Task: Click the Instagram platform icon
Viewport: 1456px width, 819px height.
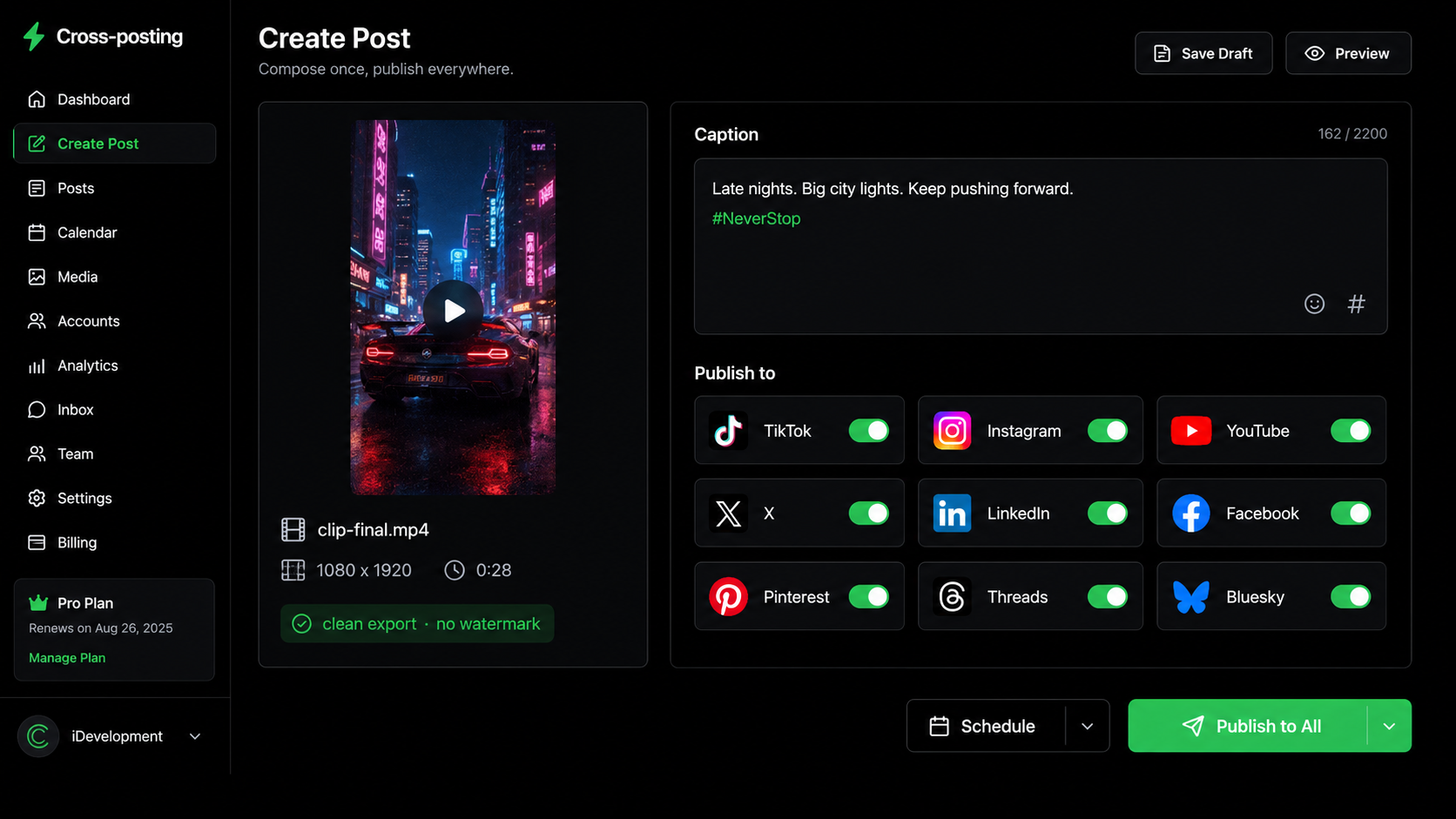Action: (x=952, y=430)
